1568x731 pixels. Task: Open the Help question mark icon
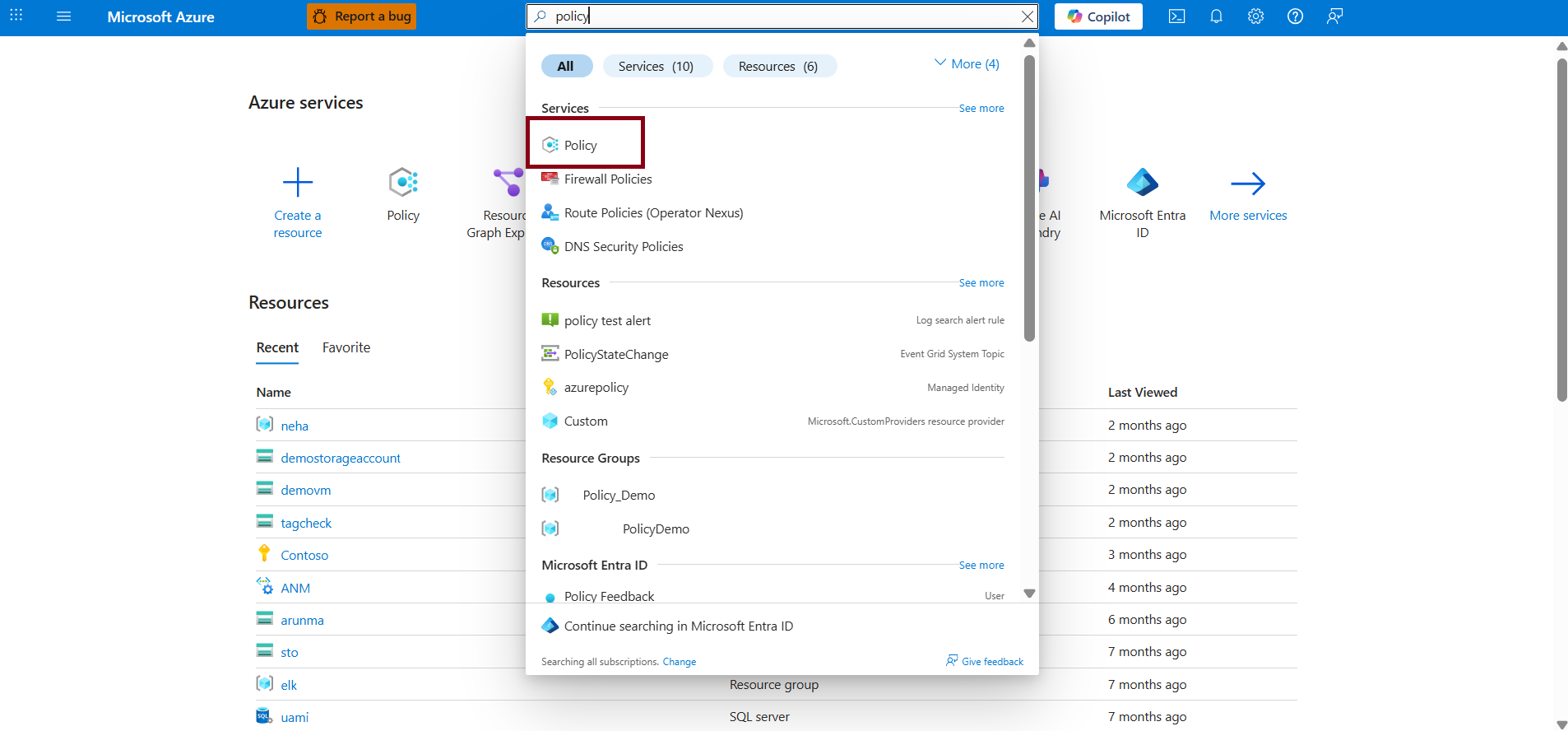(x=1295, y=16)
